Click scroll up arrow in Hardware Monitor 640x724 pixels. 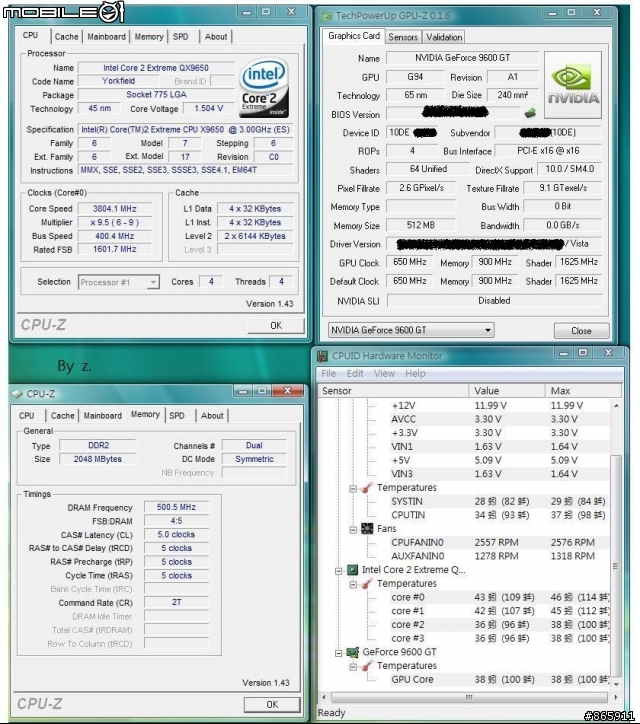pyautogui.click(x=616, y=405)
